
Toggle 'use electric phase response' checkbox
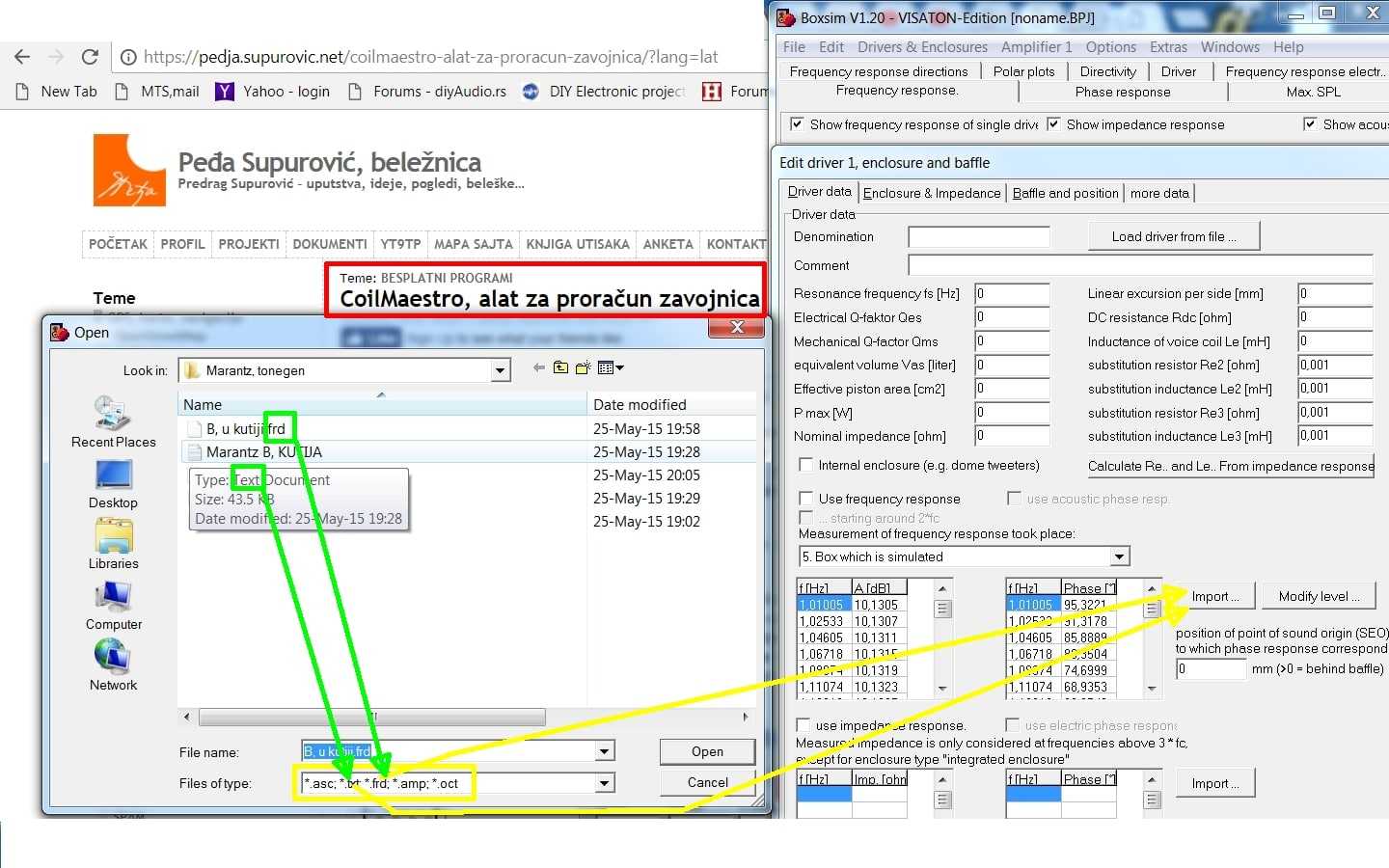[1012, 725]
